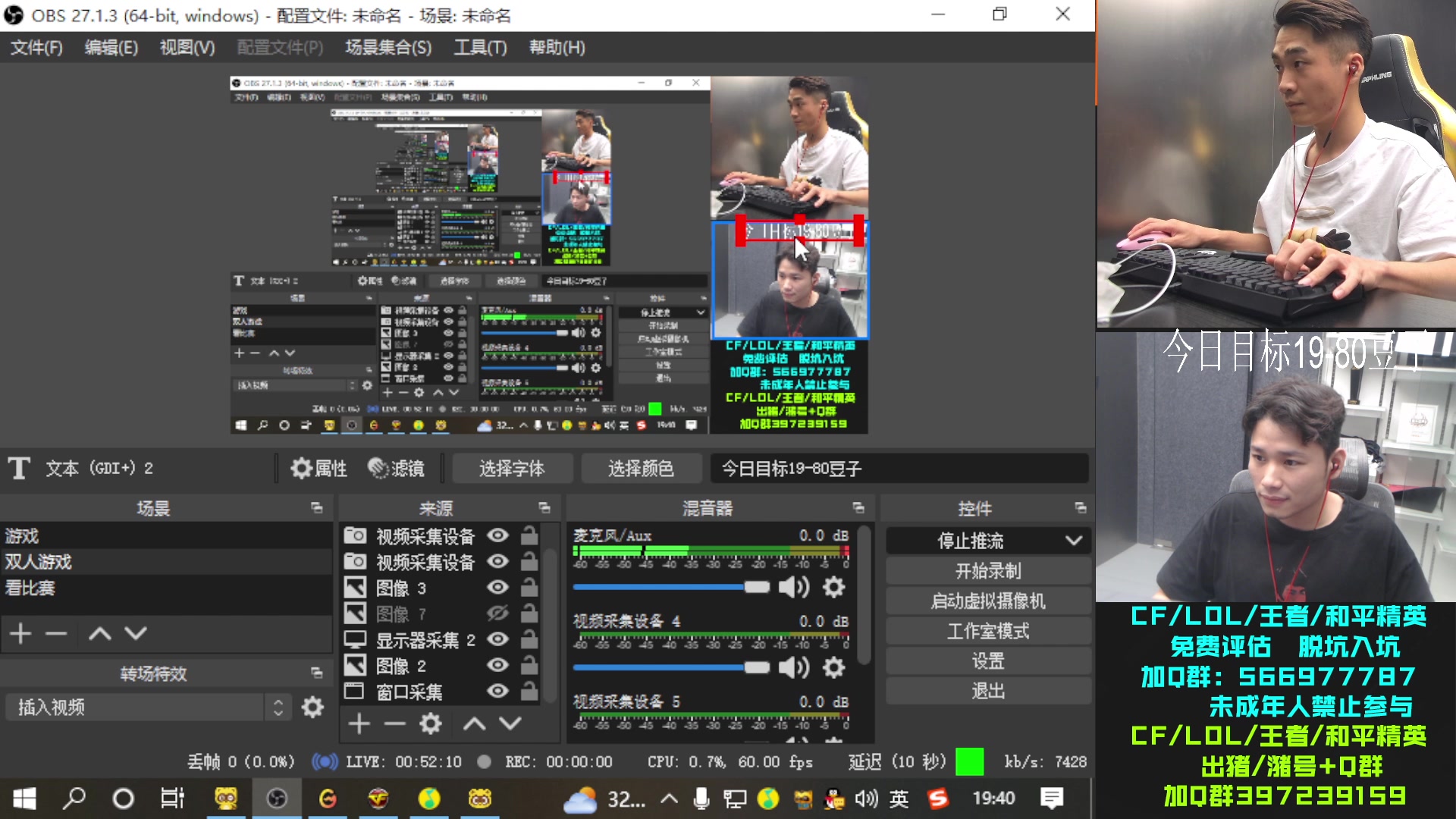
Task: Add a new scene with plus icon
Action: point(20,633)
